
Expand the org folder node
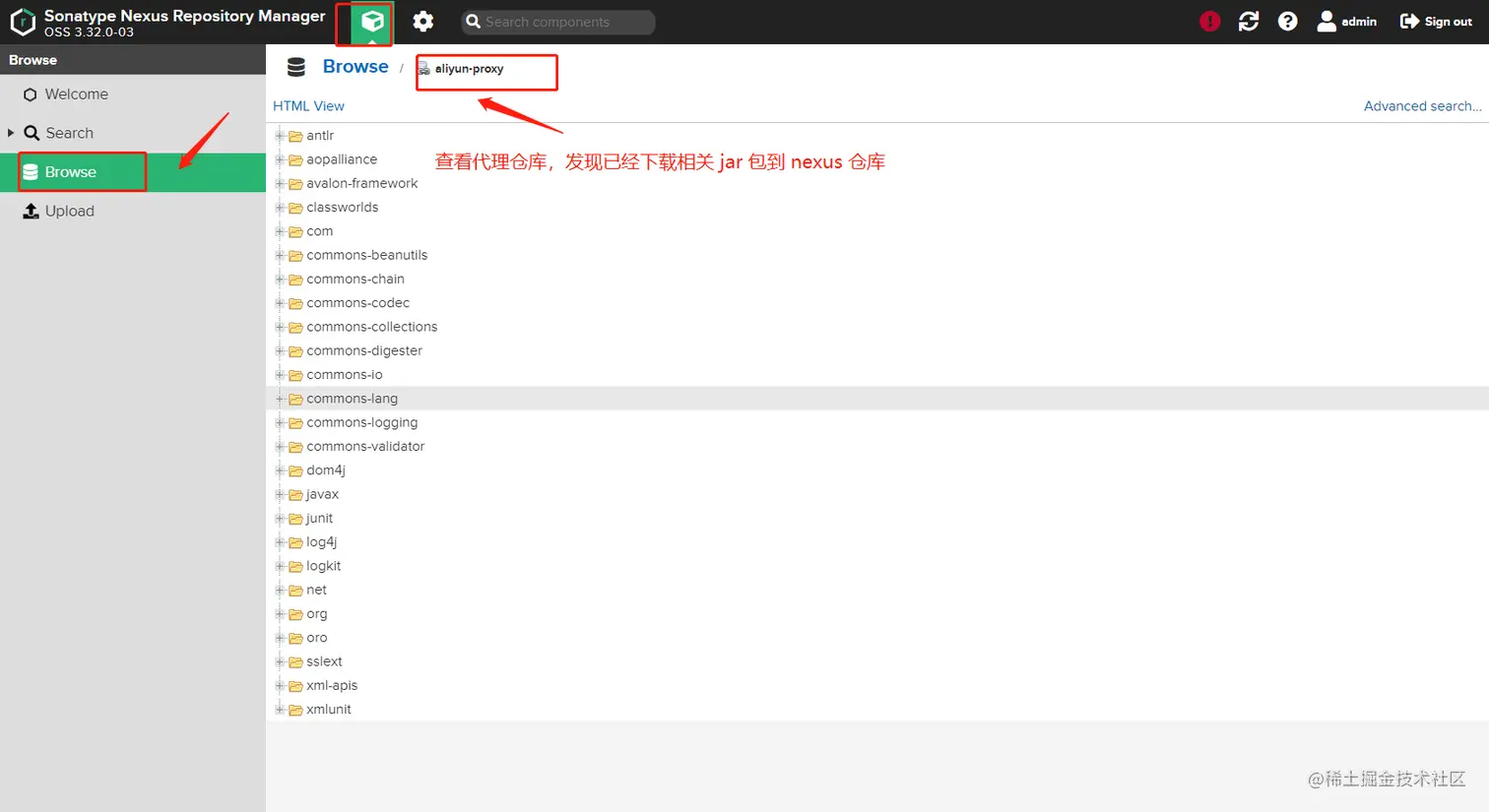pyautogui.click(x=280, y=614)
